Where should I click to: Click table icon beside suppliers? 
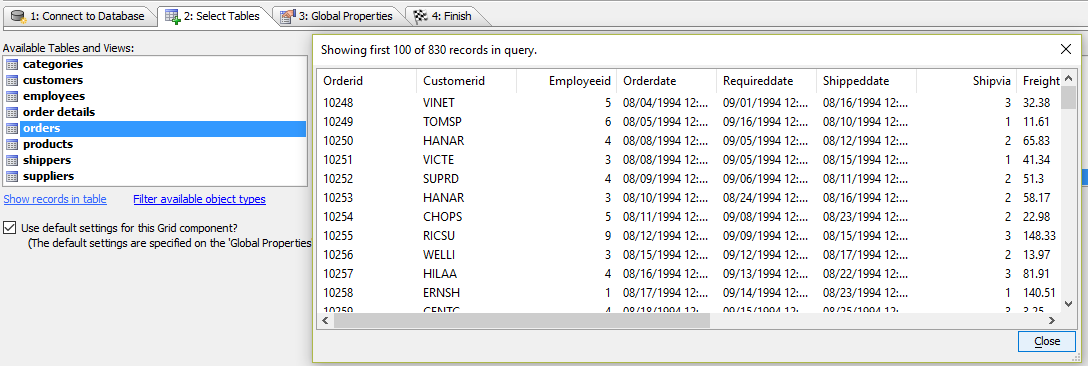(12, 176)
